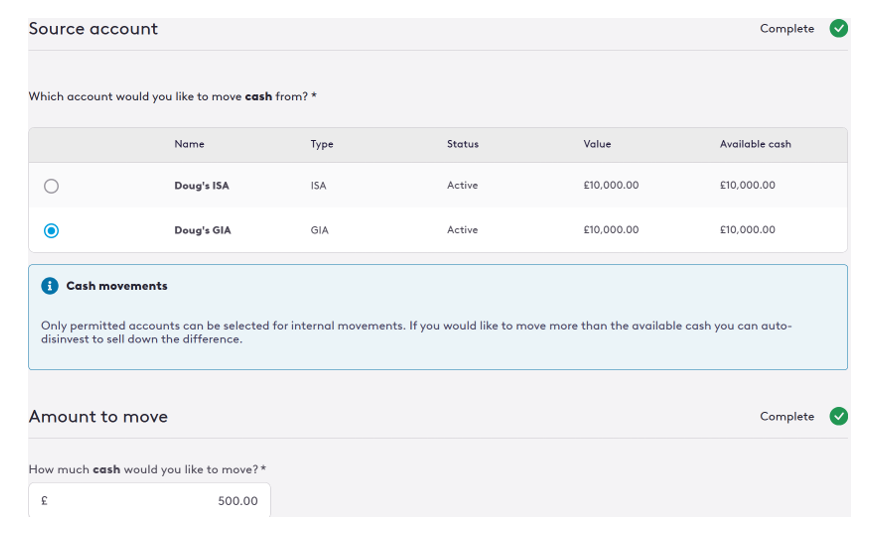Image resolution: width=892 pixels, height=540 pixels.
Task: Click the green checkmark beside Source account
Action: pyautogui.click(x=838, y=29)
